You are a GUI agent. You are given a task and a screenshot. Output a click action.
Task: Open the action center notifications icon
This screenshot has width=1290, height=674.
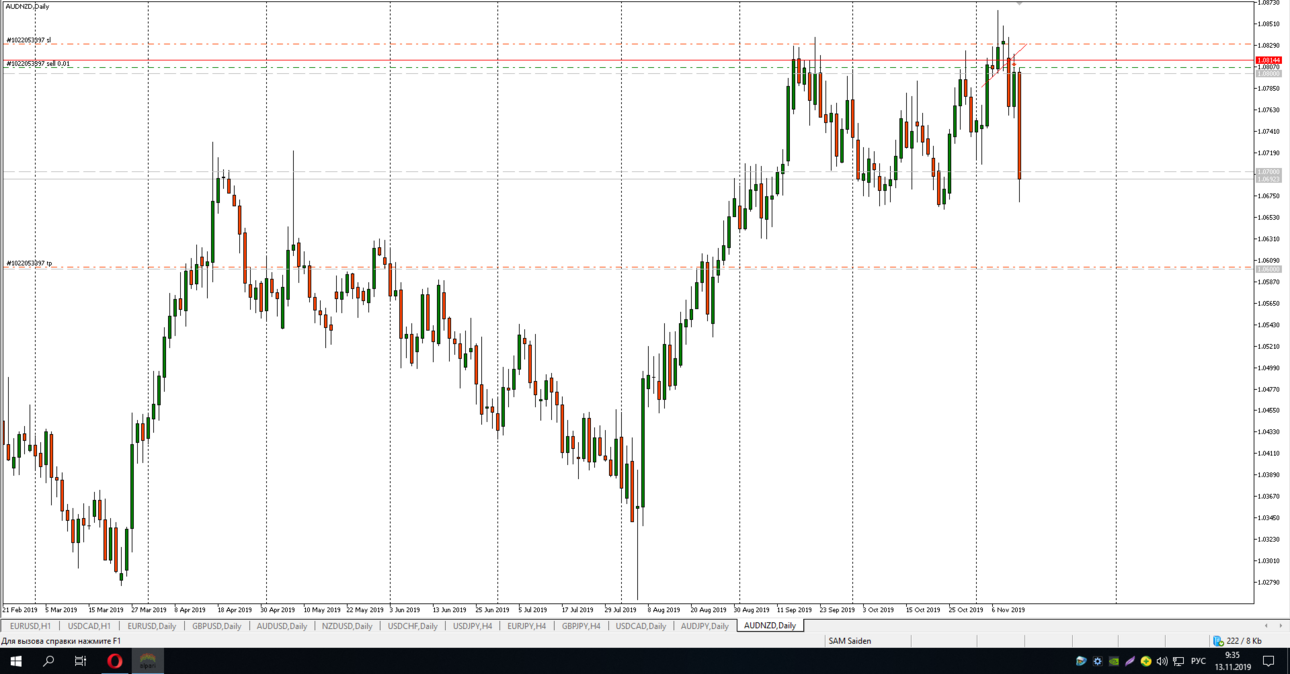[1268, 661]
